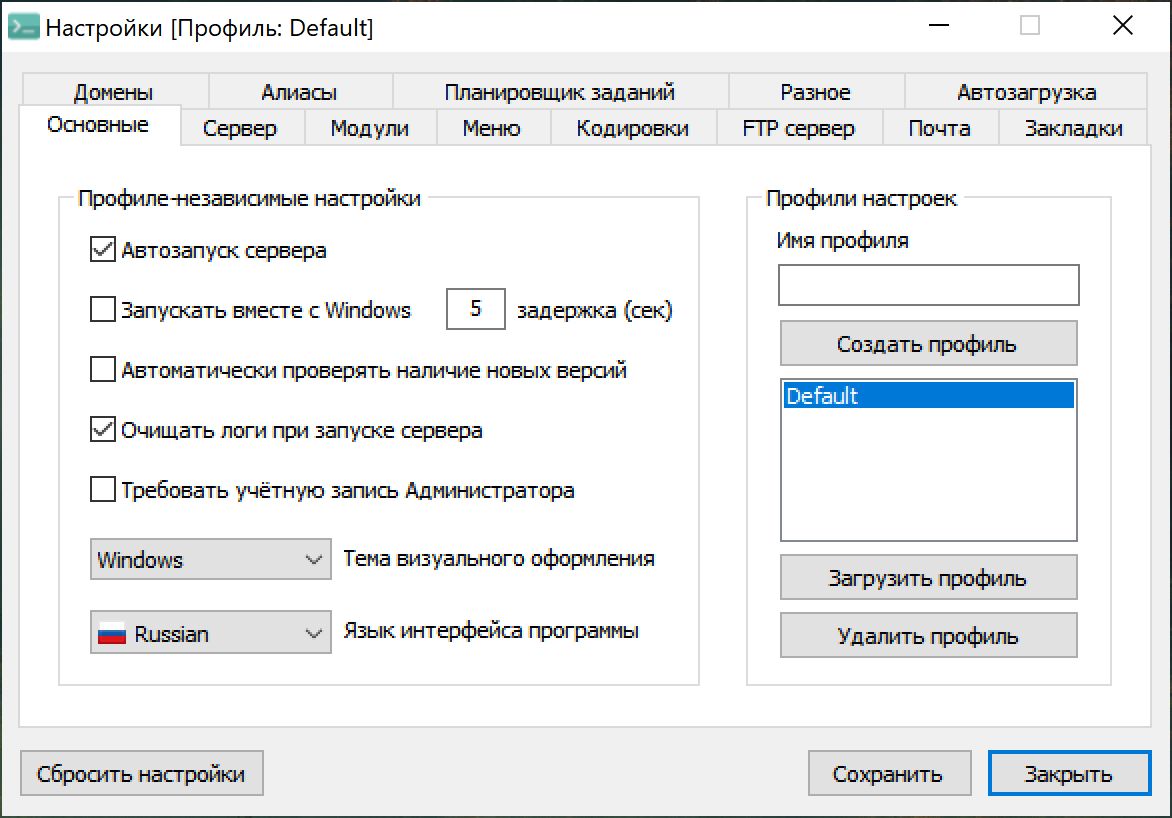Open the Модули tab
The image size is (1172, 818).
pos(369,128)
